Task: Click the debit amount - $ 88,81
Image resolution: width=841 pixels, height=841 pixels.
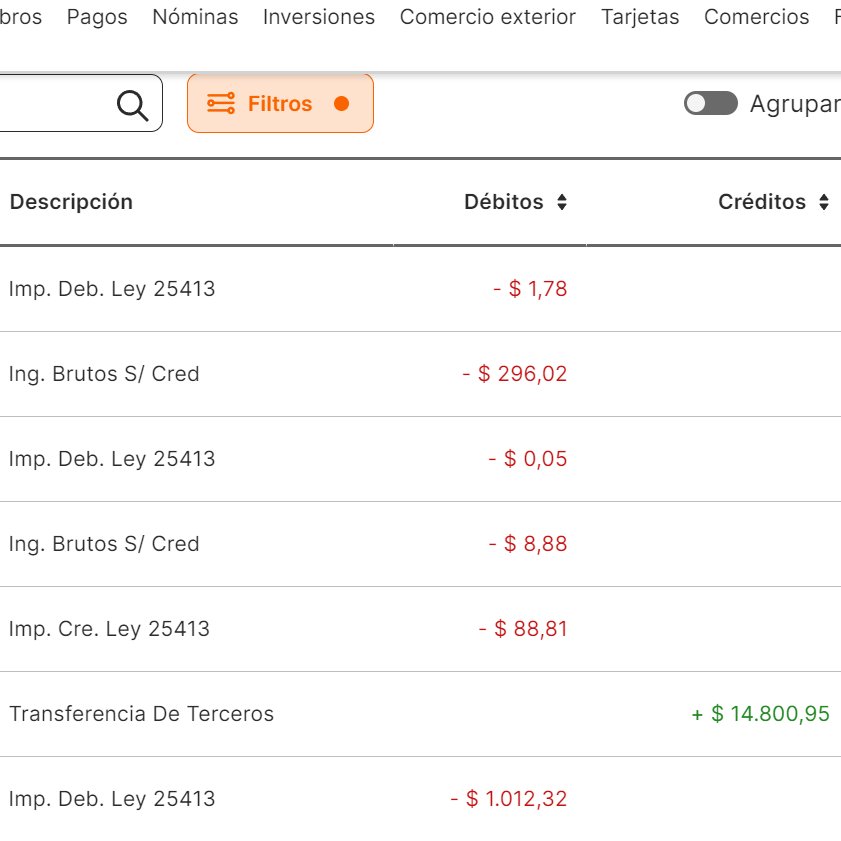Action: click(523, 629)
